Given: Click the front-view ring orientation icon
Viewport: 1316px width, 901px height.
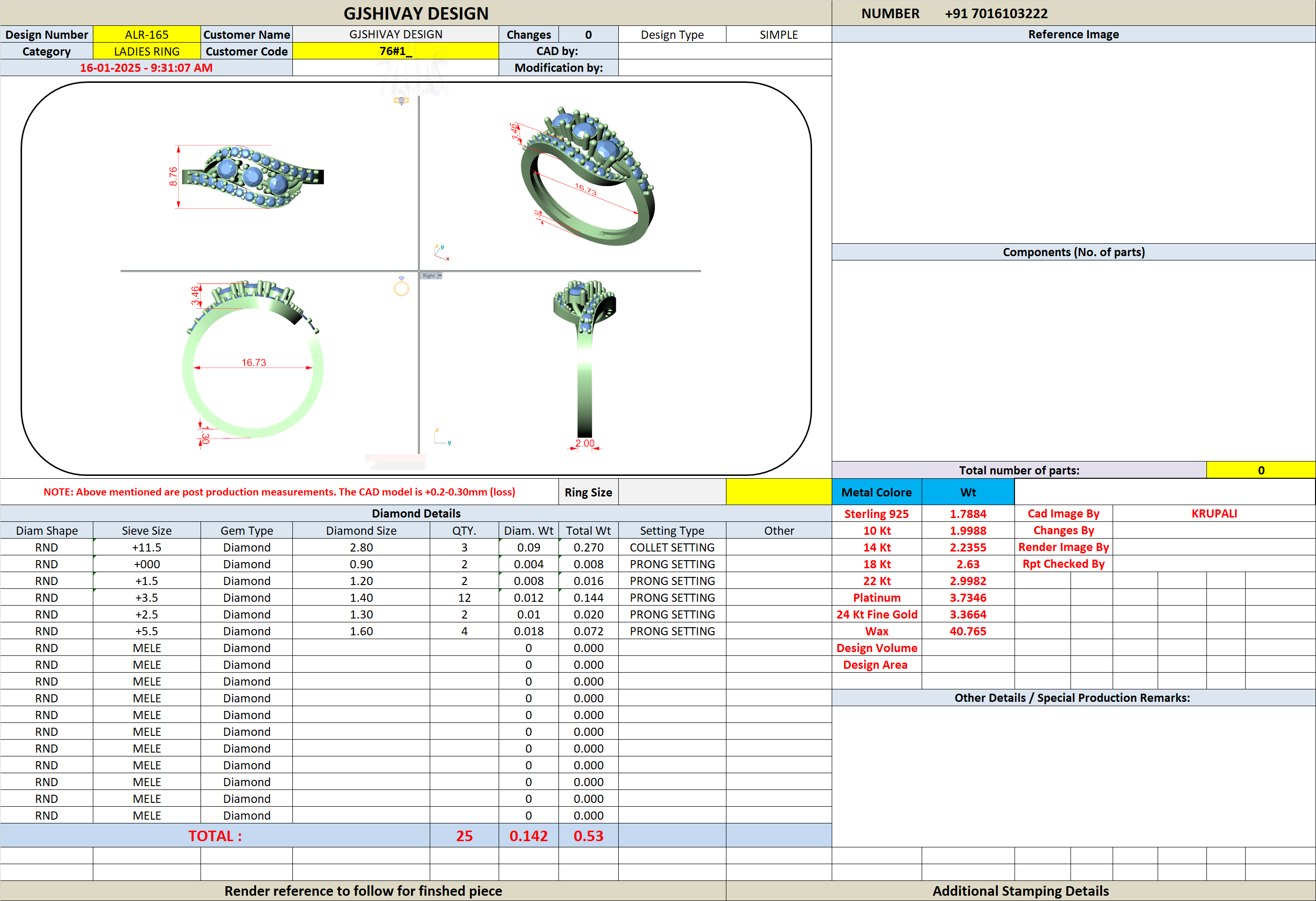Looking at the screenshot, I should click(x=401, y=287).
